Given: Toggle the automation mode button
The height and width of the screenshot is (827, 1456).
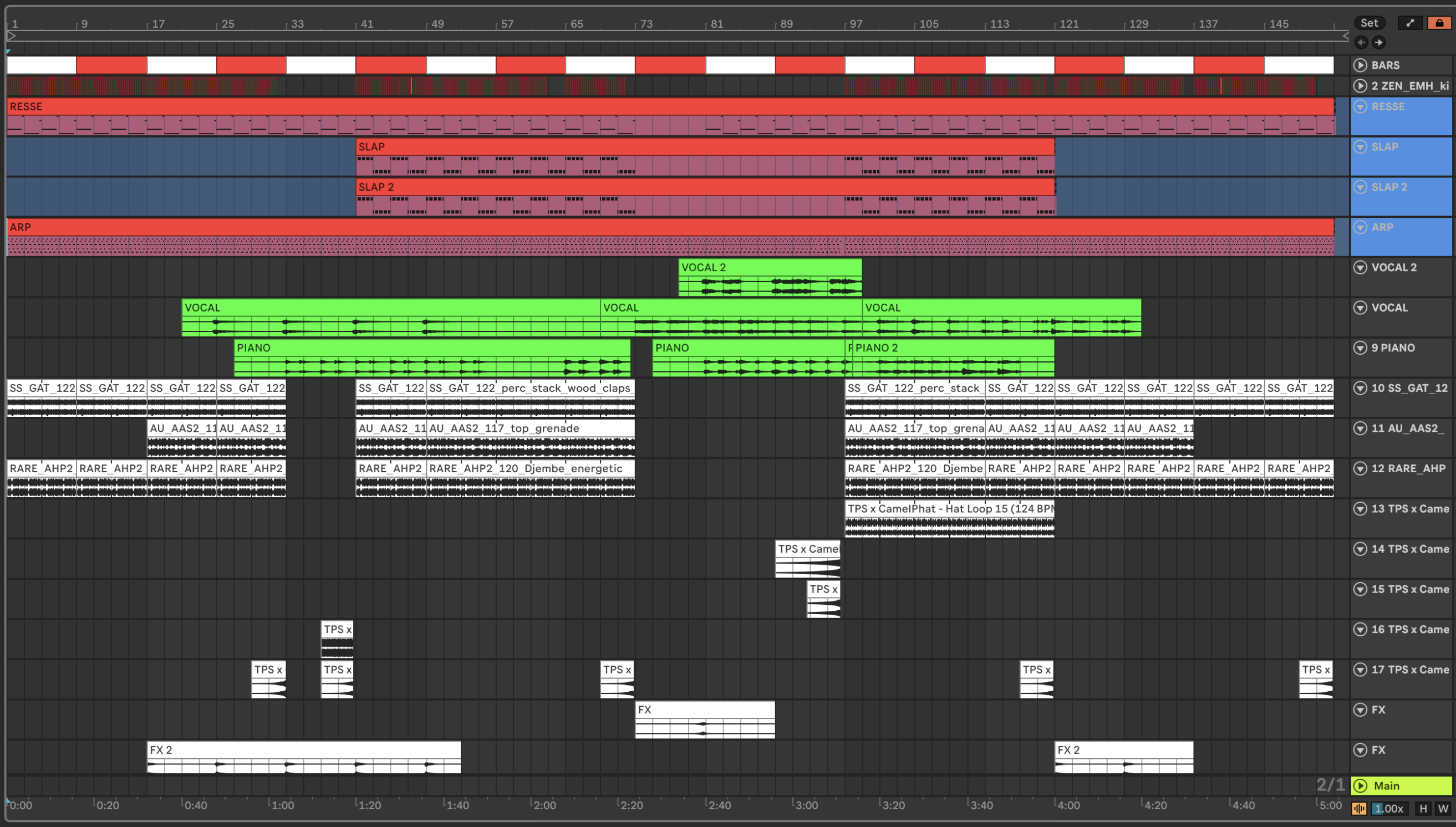Looking at the screenshot, I should pyautogui.click(x=1409, y=23).
